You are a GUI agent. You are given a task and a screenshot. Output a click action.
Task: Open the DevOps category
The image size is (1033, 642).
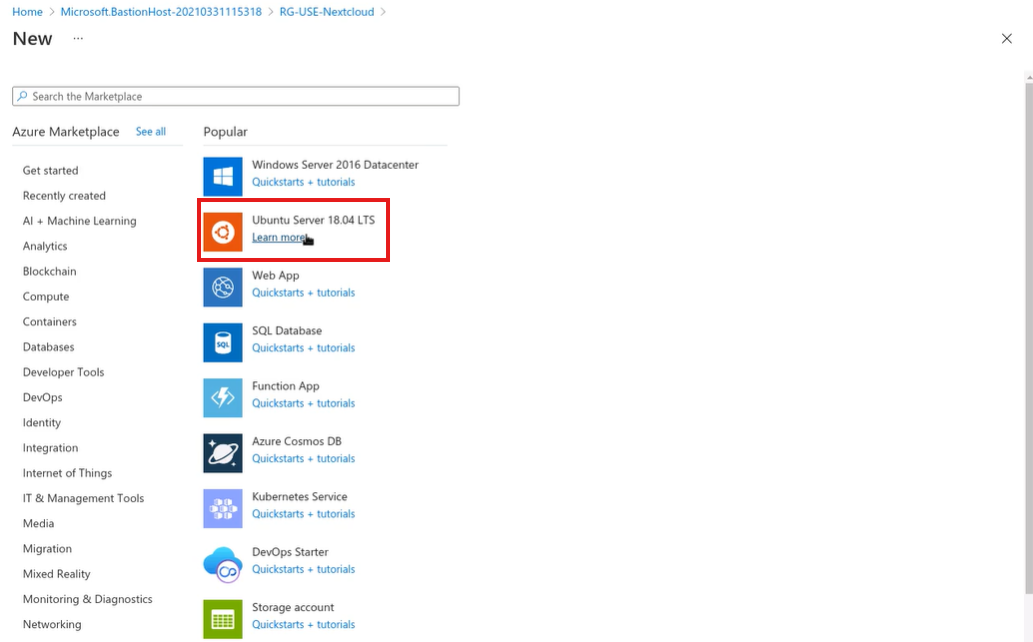click(x=43, y=397)
